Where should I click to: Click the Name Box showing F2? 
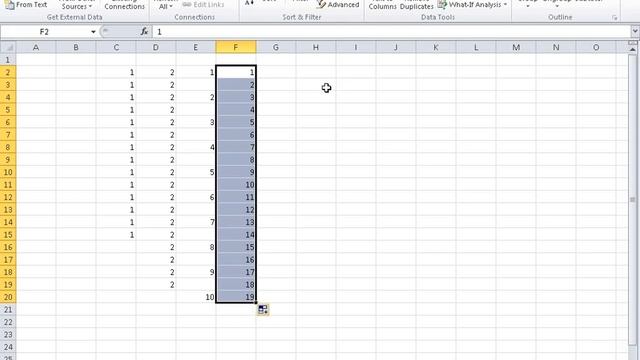44,32
